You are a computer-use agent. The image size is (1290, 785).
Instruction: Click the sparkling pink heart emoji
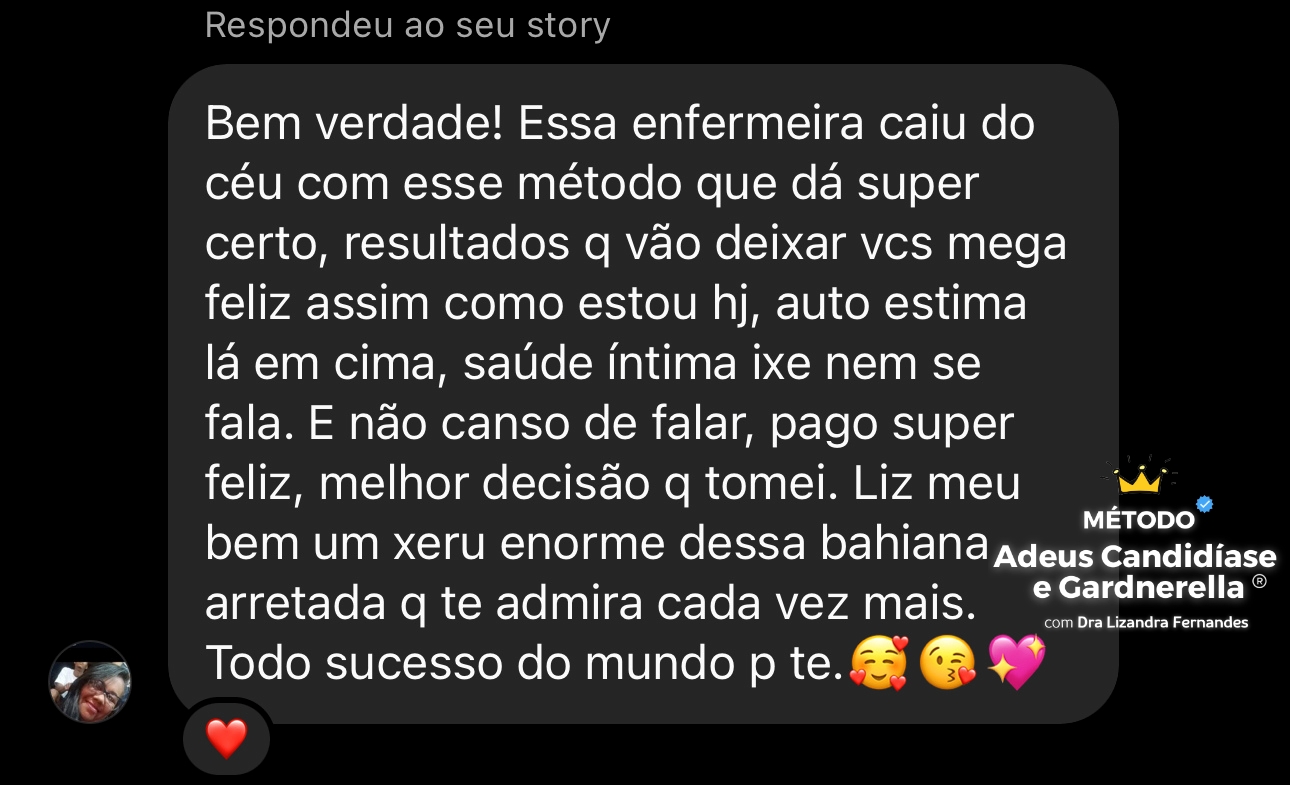[x=1016, y=662]
